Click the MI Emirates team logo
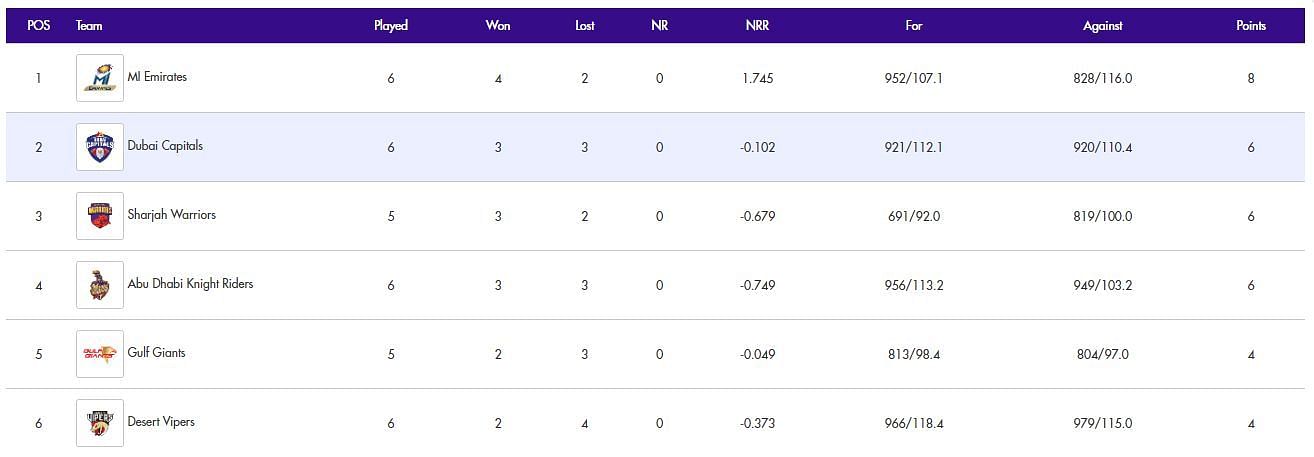Screen dimensions: 1314x457 tap(100, 78)
